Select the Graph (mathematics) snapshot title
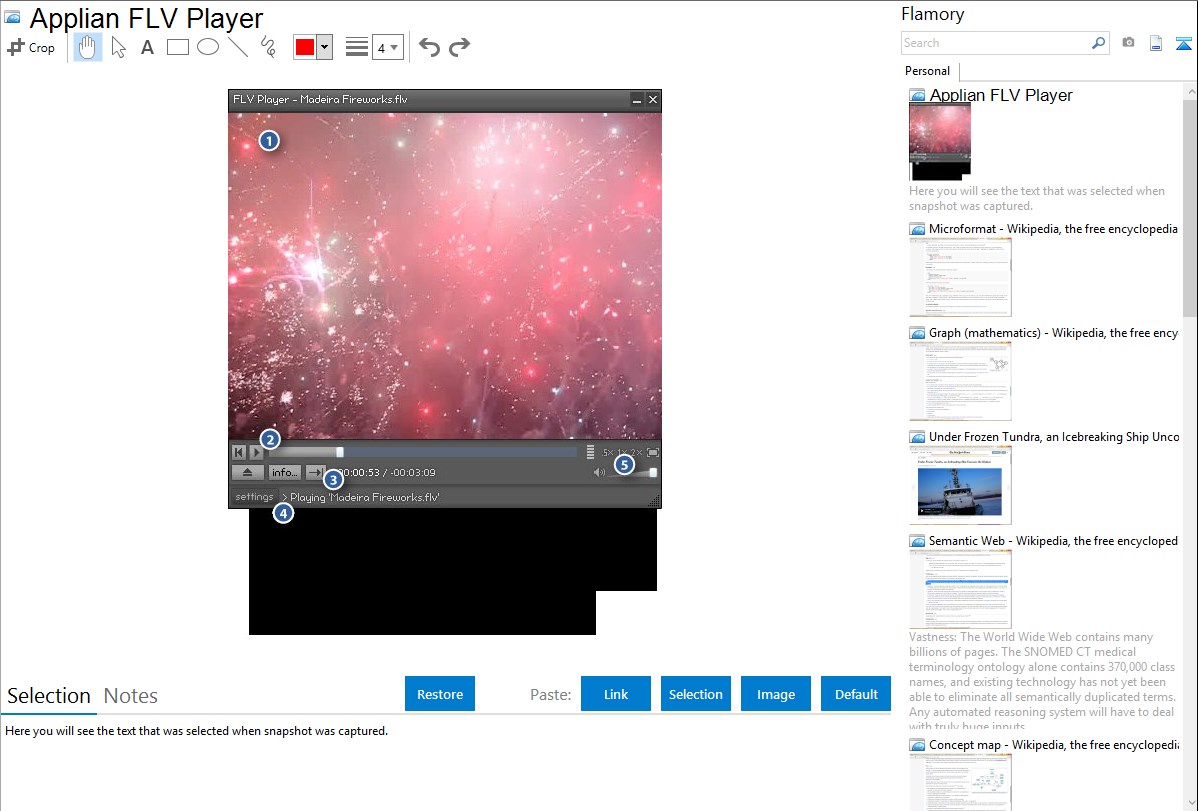 (1053, 333)
